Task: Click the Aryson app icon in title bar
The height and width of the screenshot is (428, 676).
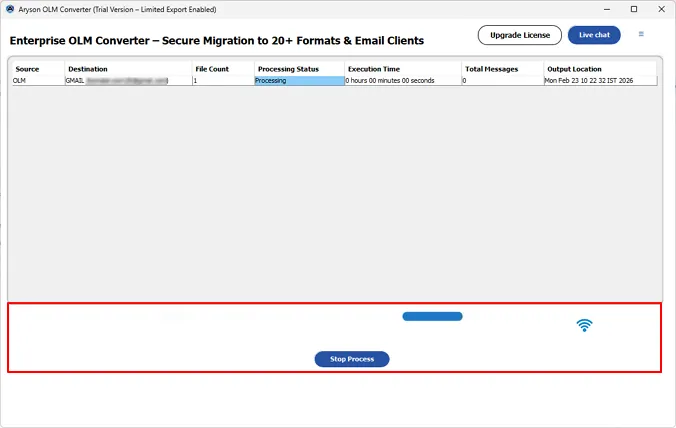Action: [x=10, y=9]
